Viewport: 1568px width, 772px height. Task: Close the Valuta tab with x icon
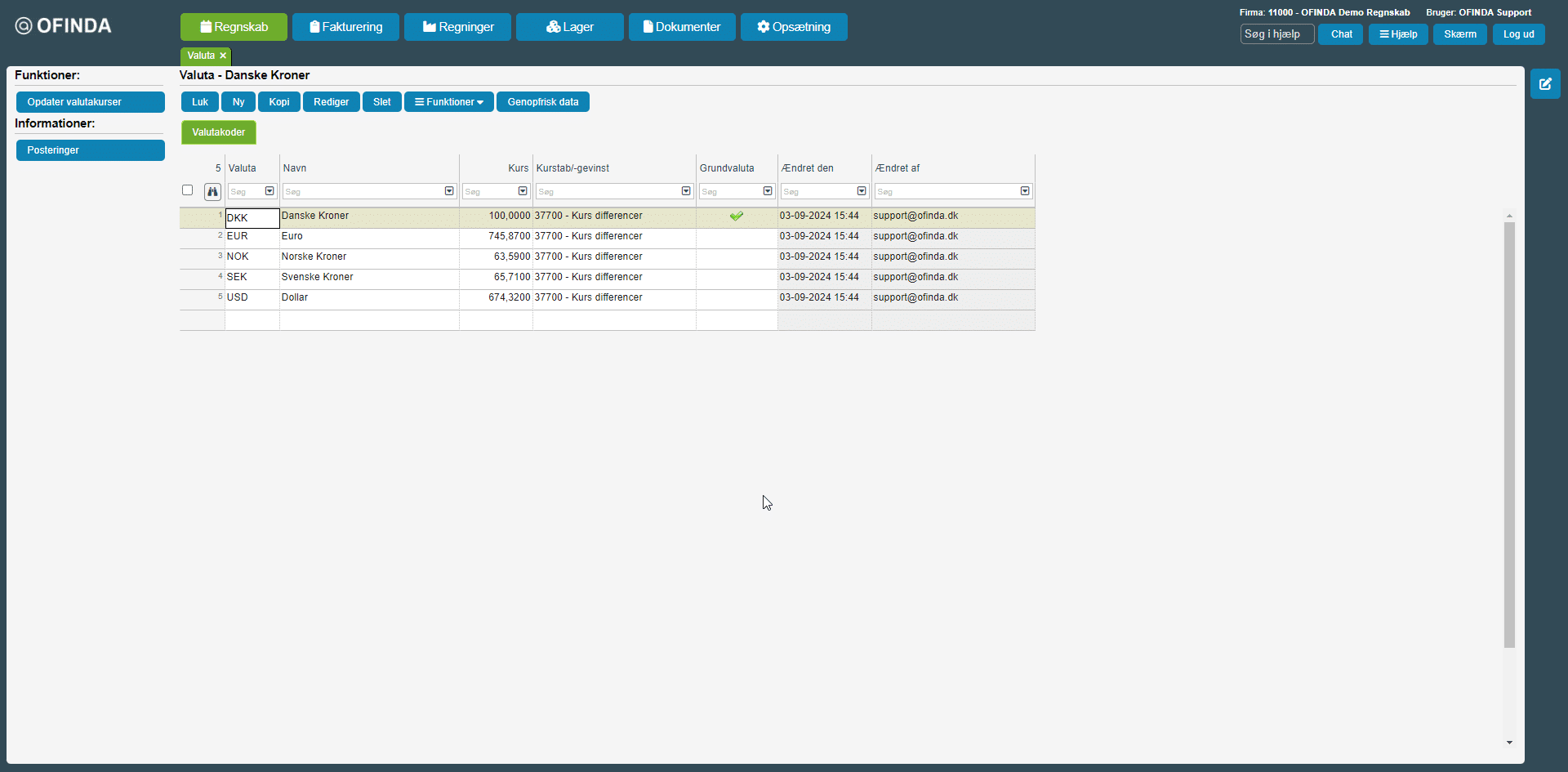tap(223, 56)
